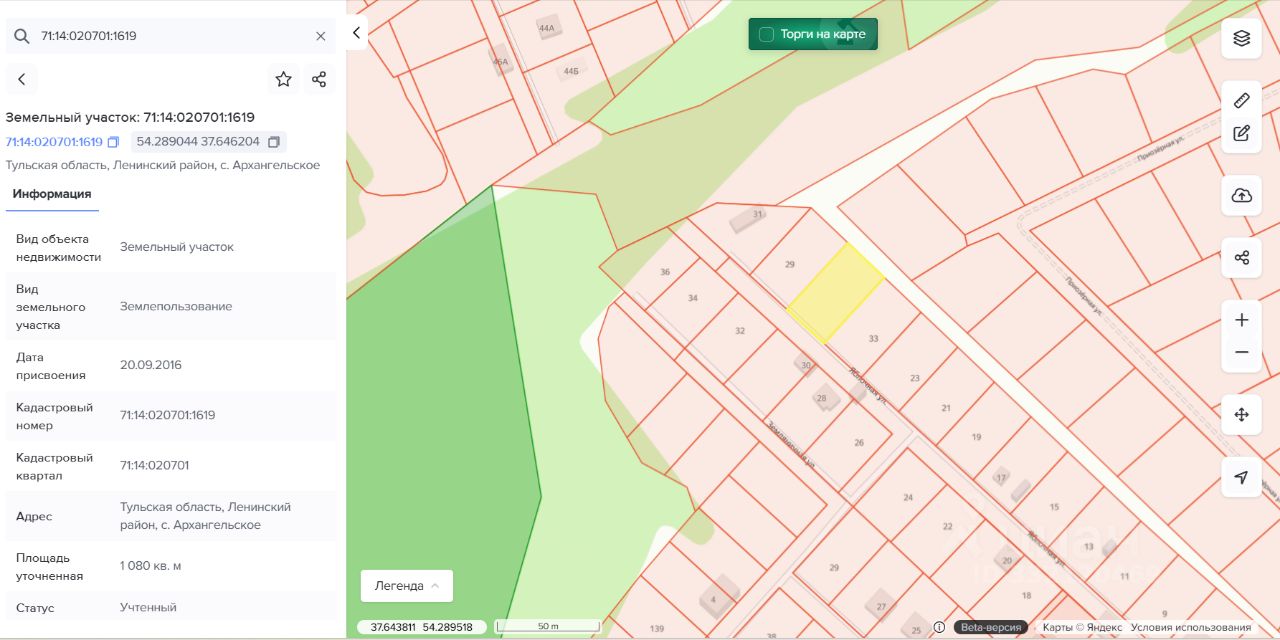Share the parcel card from info panel
Image resolution: width=1280 pixels, height=640 pixels.
tap(319, 79)
